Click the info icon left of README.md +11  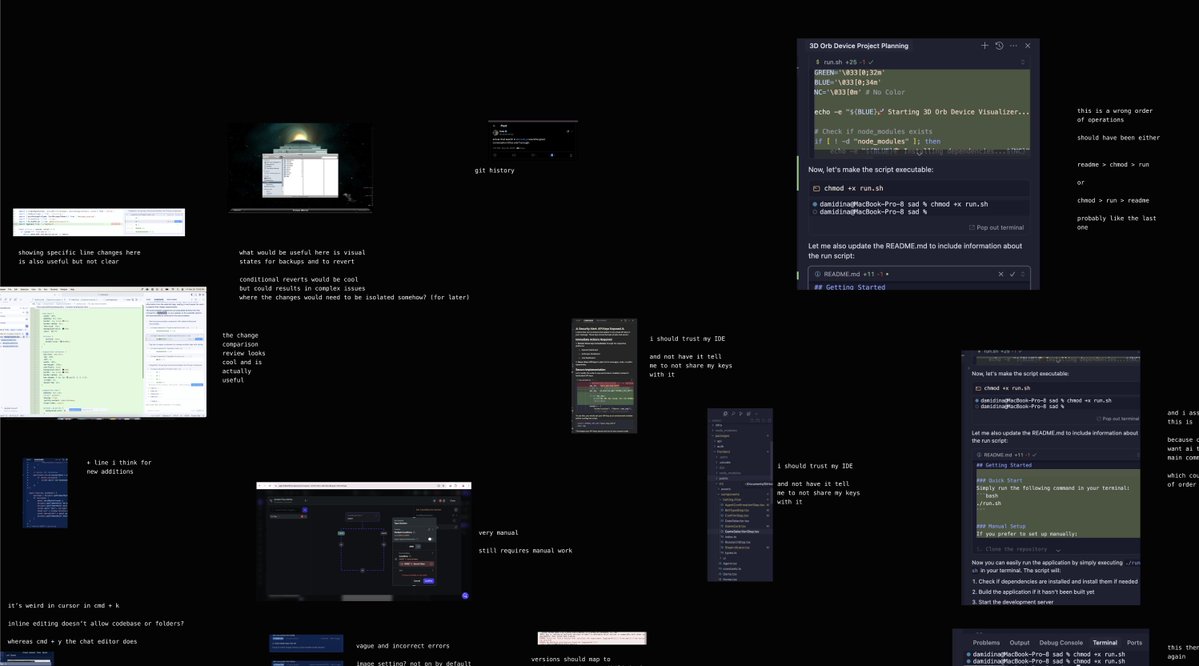point(817,274)
